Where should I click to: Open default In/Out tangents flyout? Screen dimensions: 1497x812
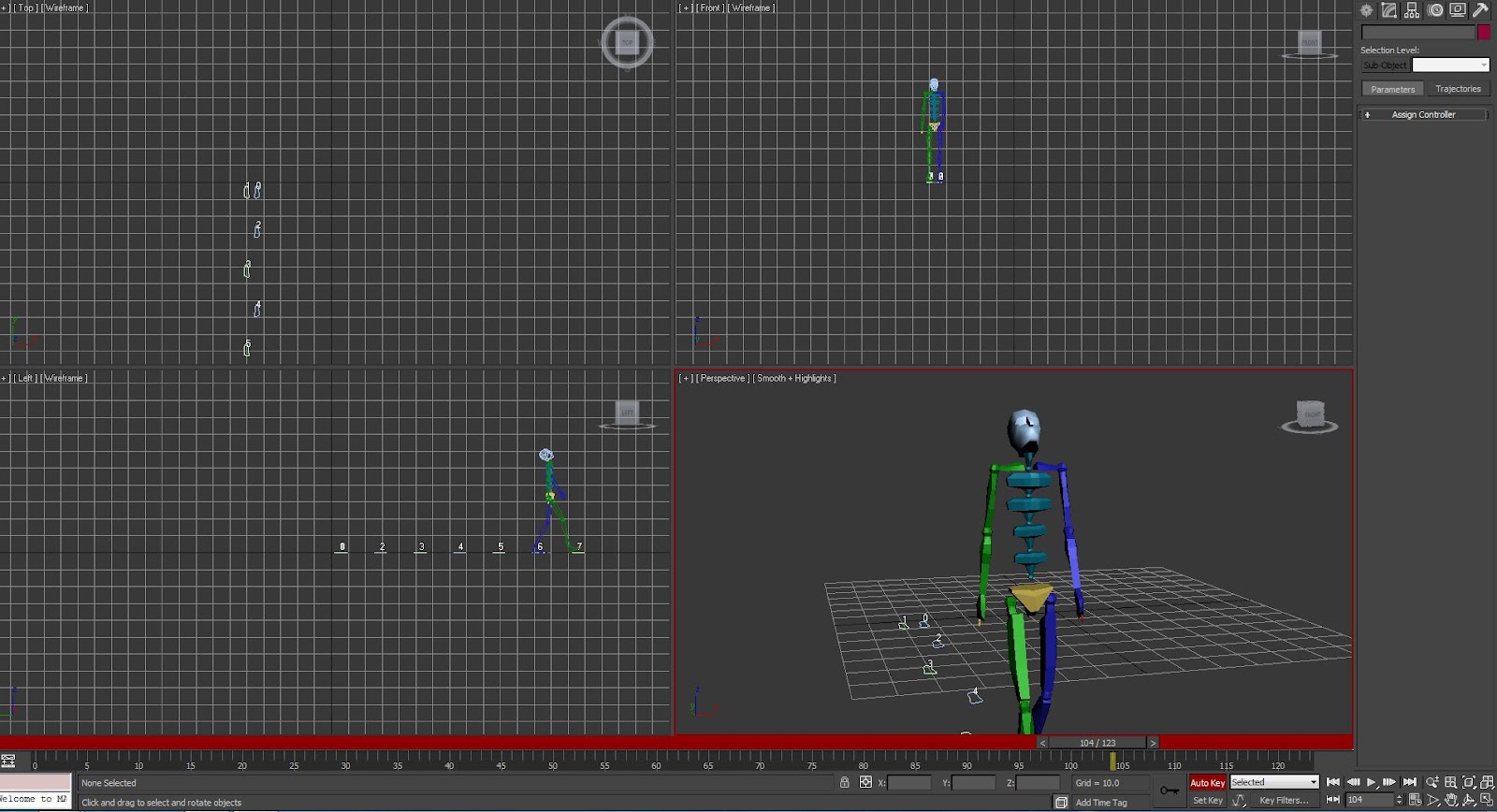[x=1239, y=801]
